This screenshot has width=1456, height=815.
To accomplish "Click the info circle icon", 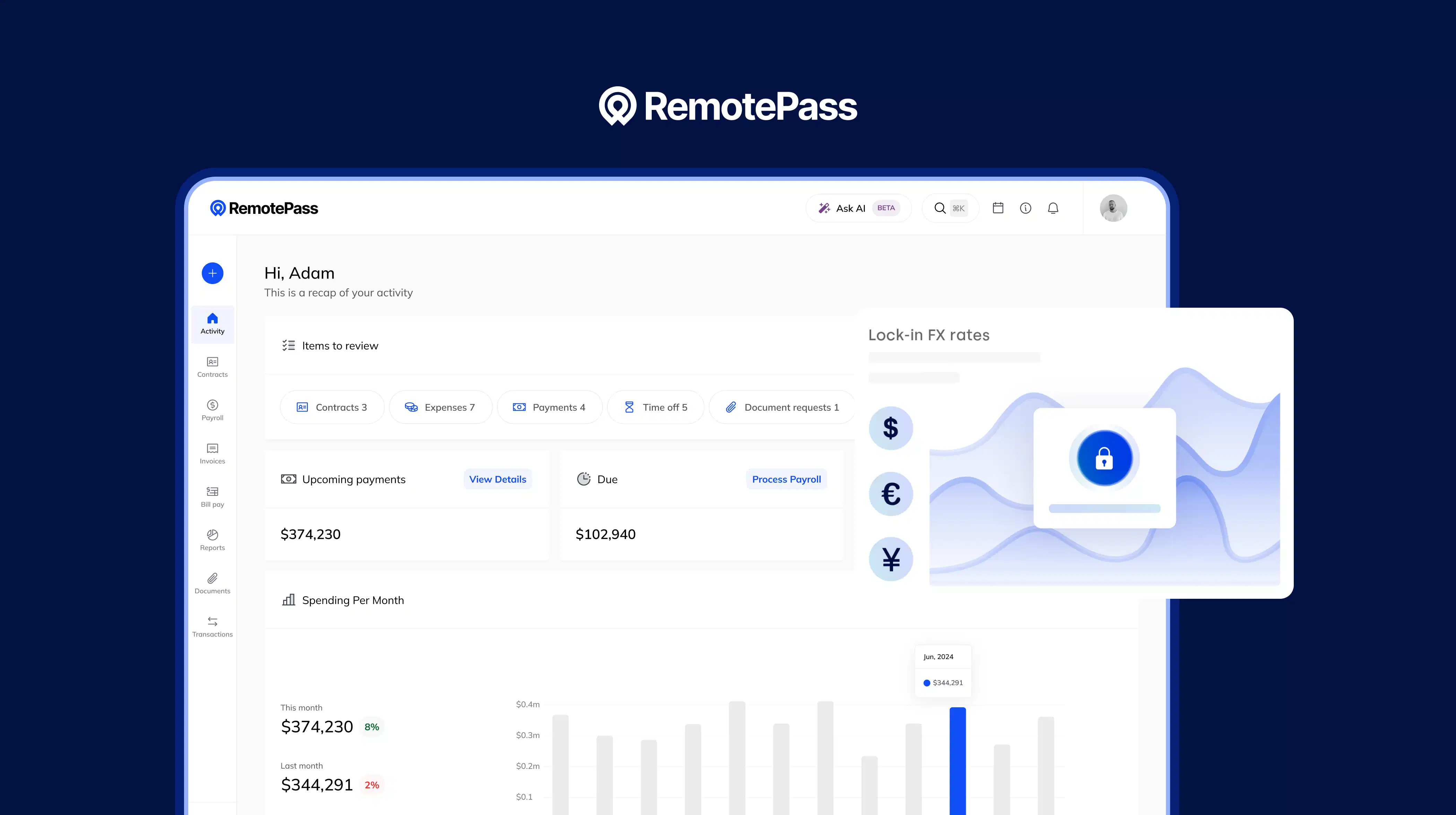I will tap(1025, 208).
